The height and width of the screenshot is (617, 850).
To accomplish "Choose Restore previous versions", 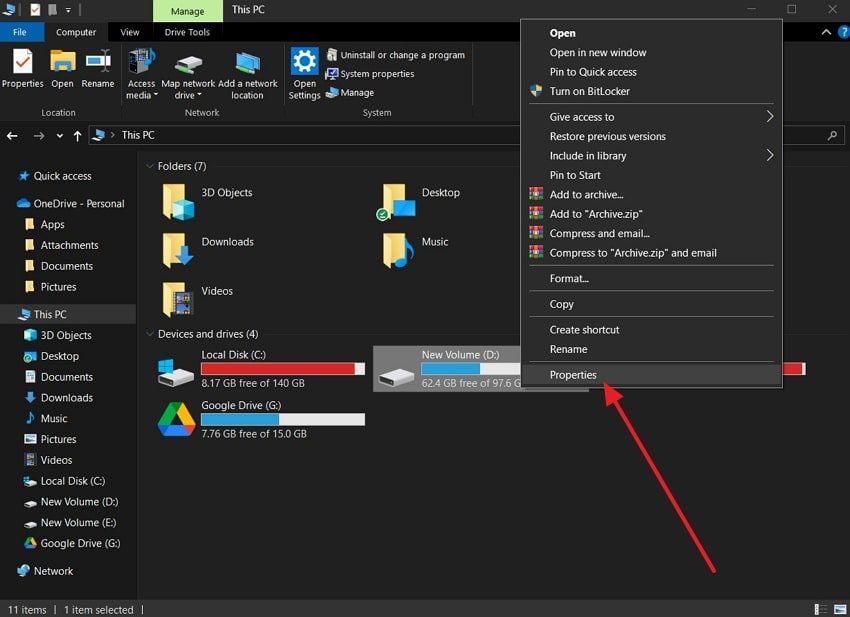I will [651, 137].
